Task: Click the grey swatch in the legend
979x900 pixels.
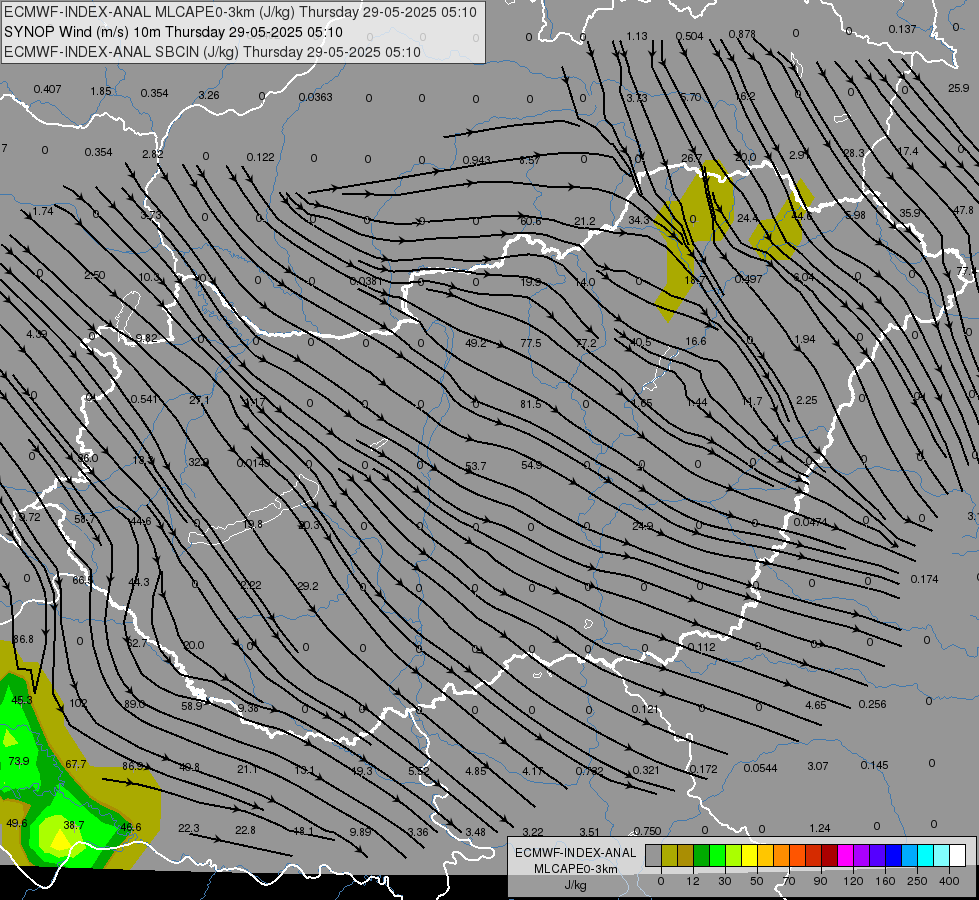Action: (653, 855)
